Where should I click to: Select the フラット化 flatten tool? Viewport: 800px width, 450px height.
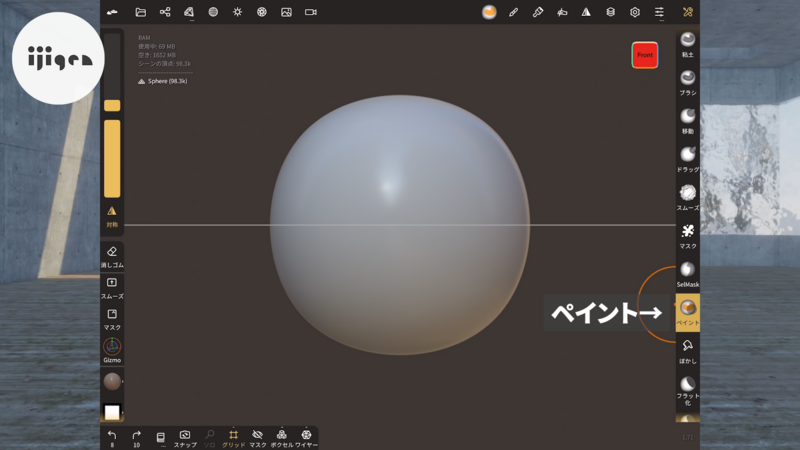point(688,391)
